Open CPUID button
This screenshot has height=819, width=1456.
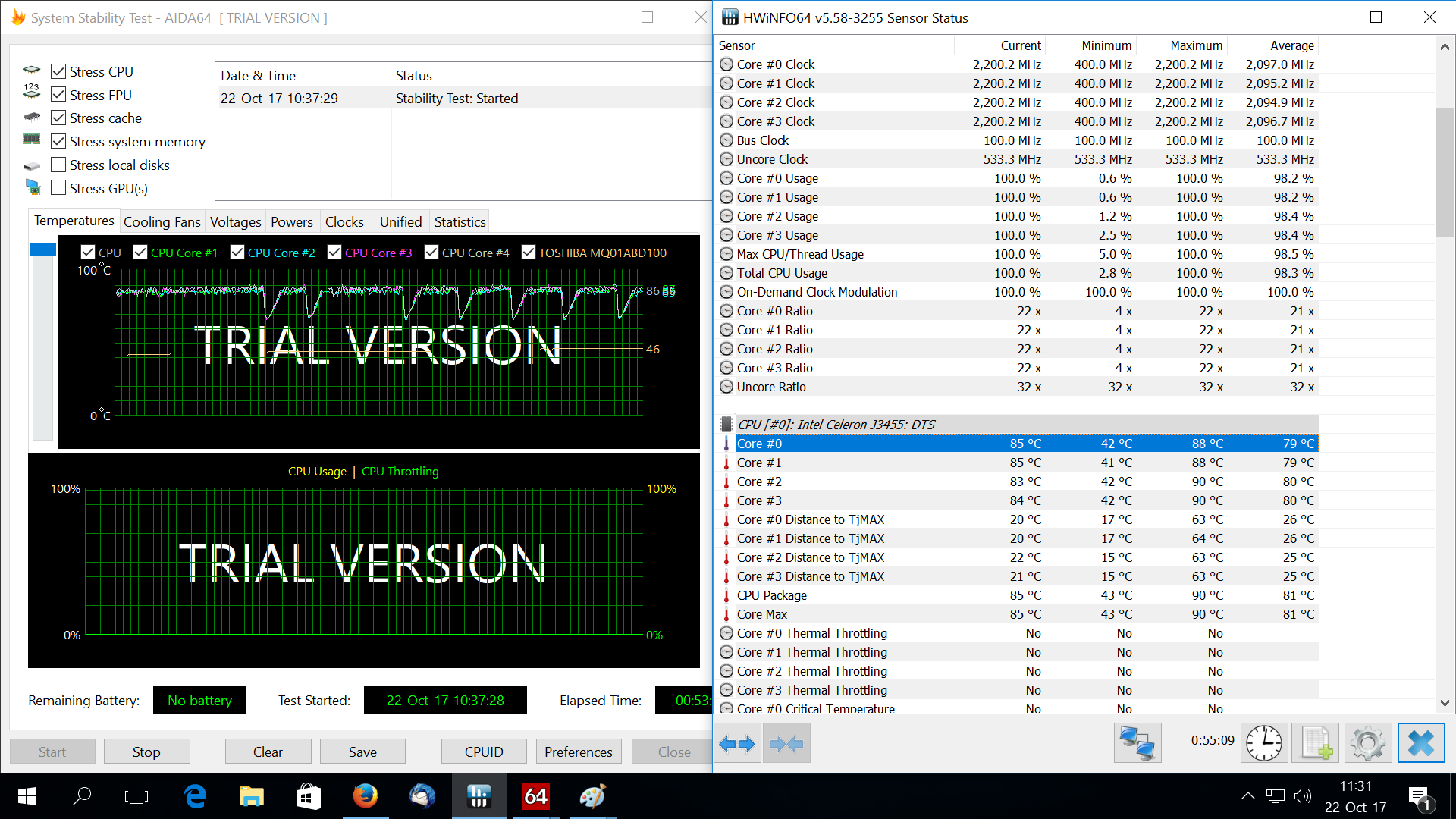[484, 752]
